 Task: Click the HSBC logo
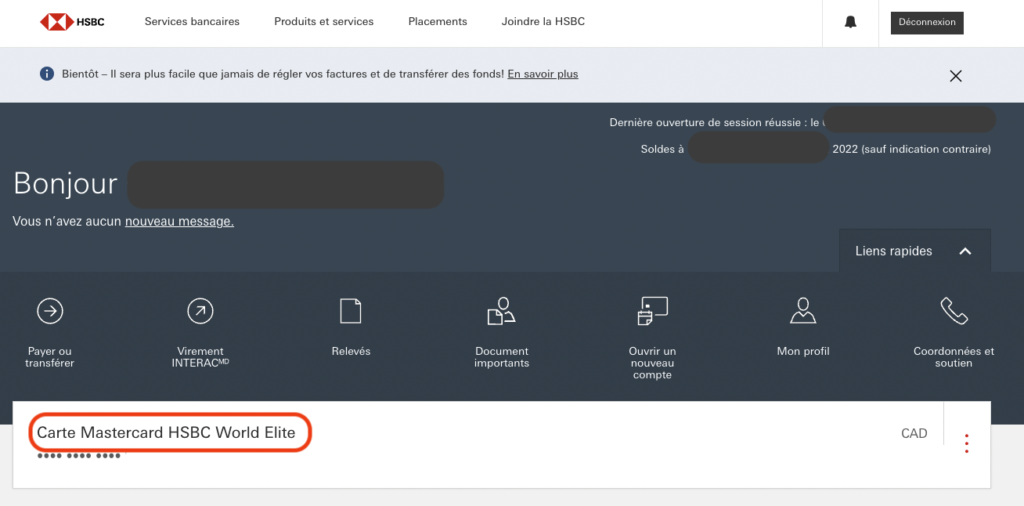[72, 22]
